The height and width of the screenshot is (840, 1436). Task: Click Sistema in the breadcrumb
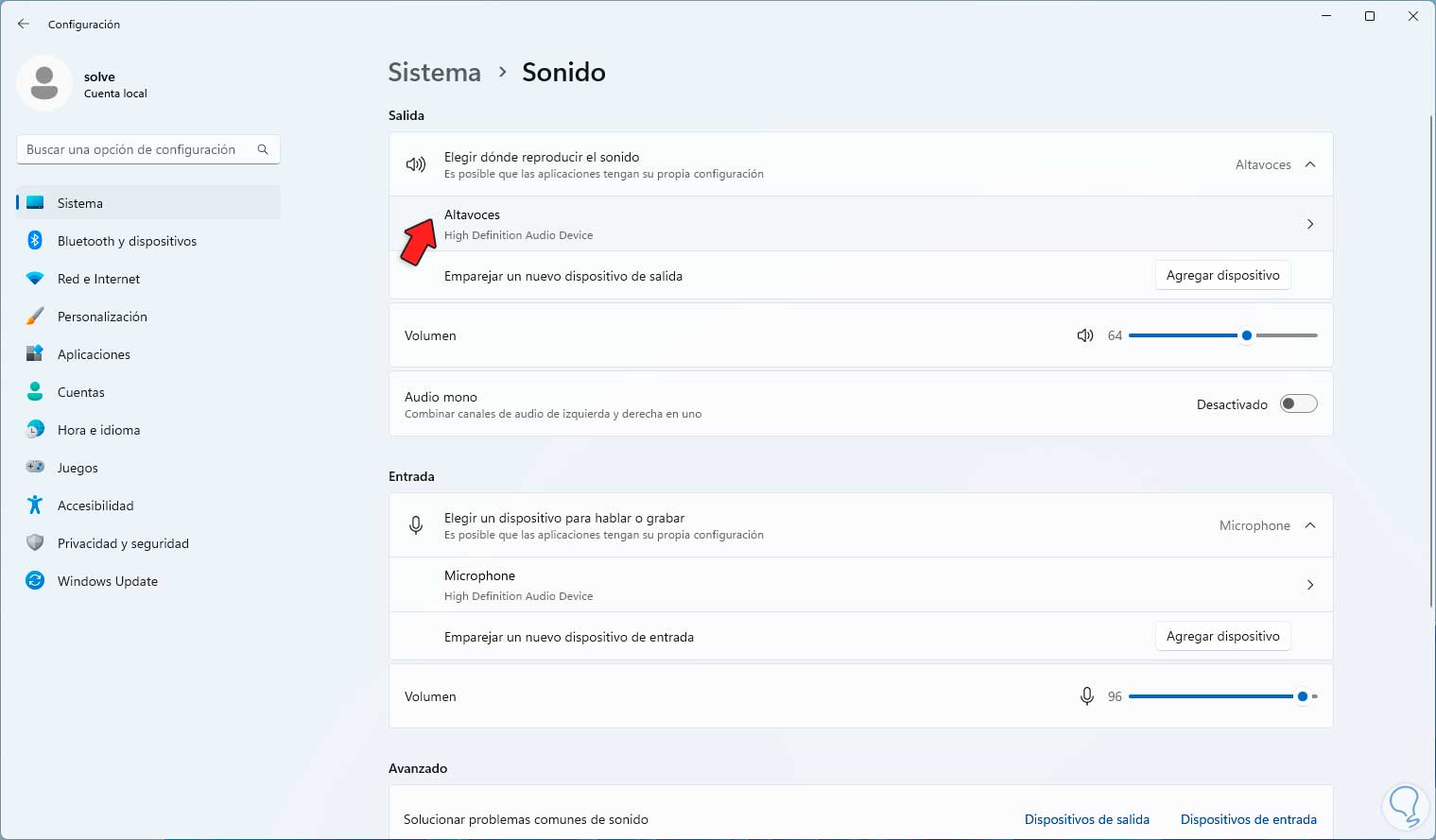point(435,73)
